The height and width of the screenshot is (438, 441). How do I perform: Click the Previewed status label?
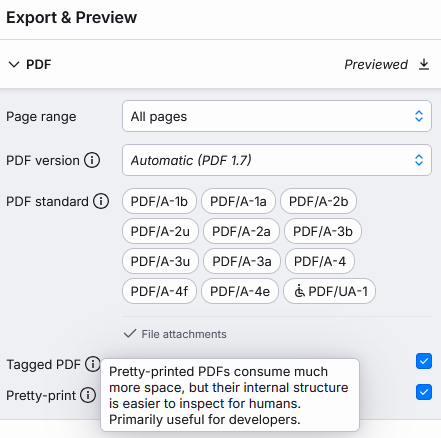(376, 64)
